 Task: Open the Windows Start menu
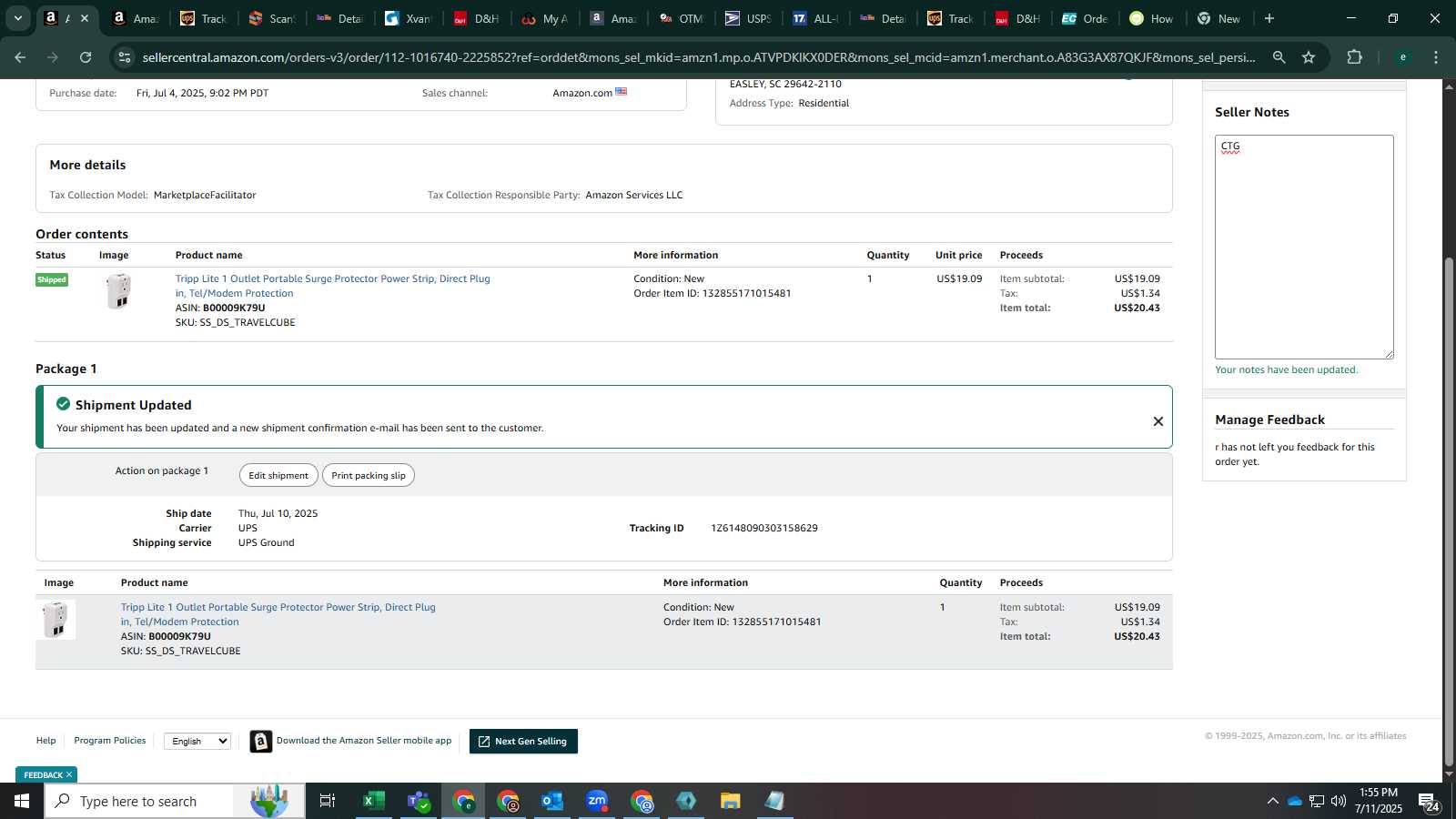(22, 801)
